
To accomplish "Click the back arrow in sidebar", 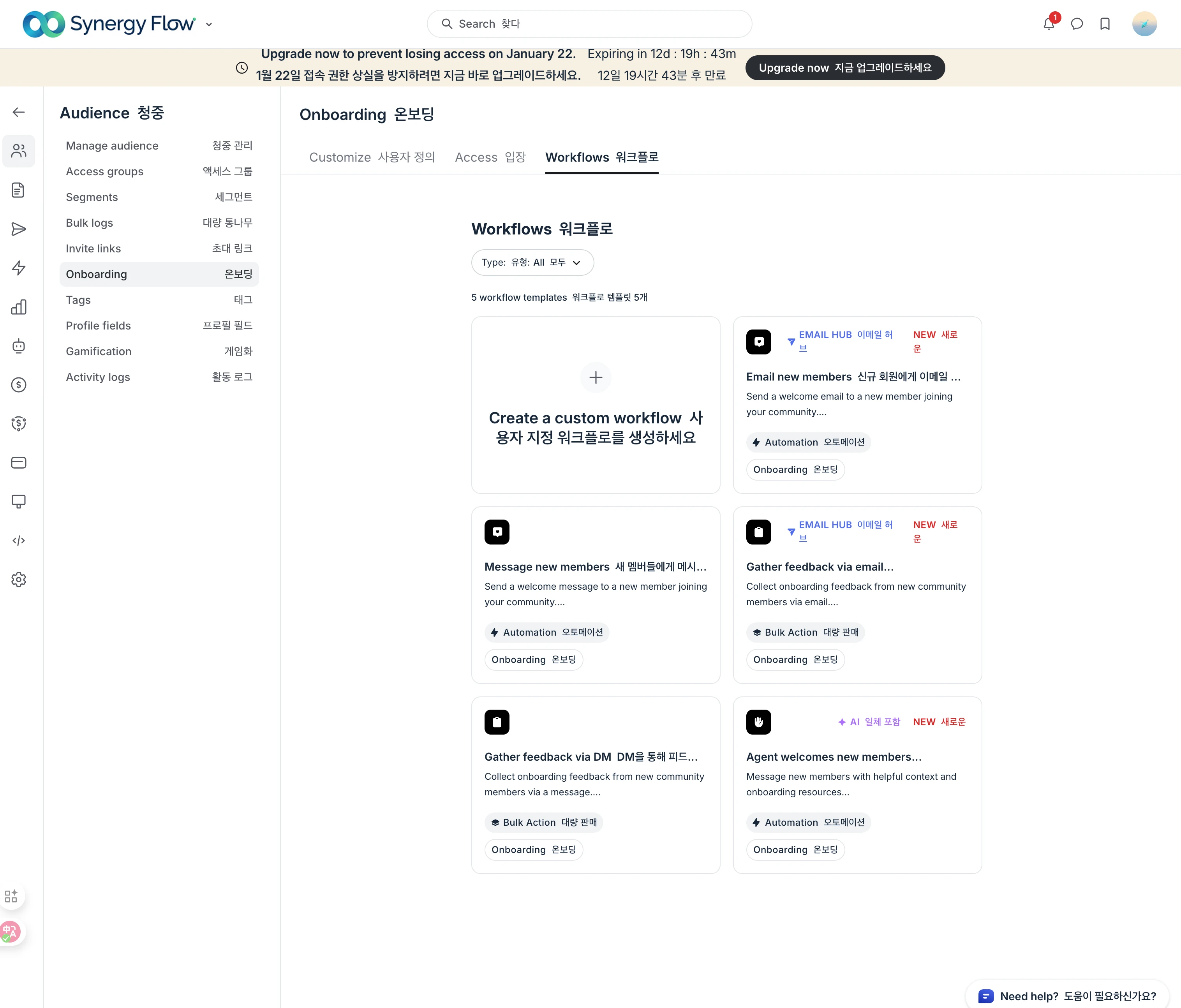I will (19, 112).
